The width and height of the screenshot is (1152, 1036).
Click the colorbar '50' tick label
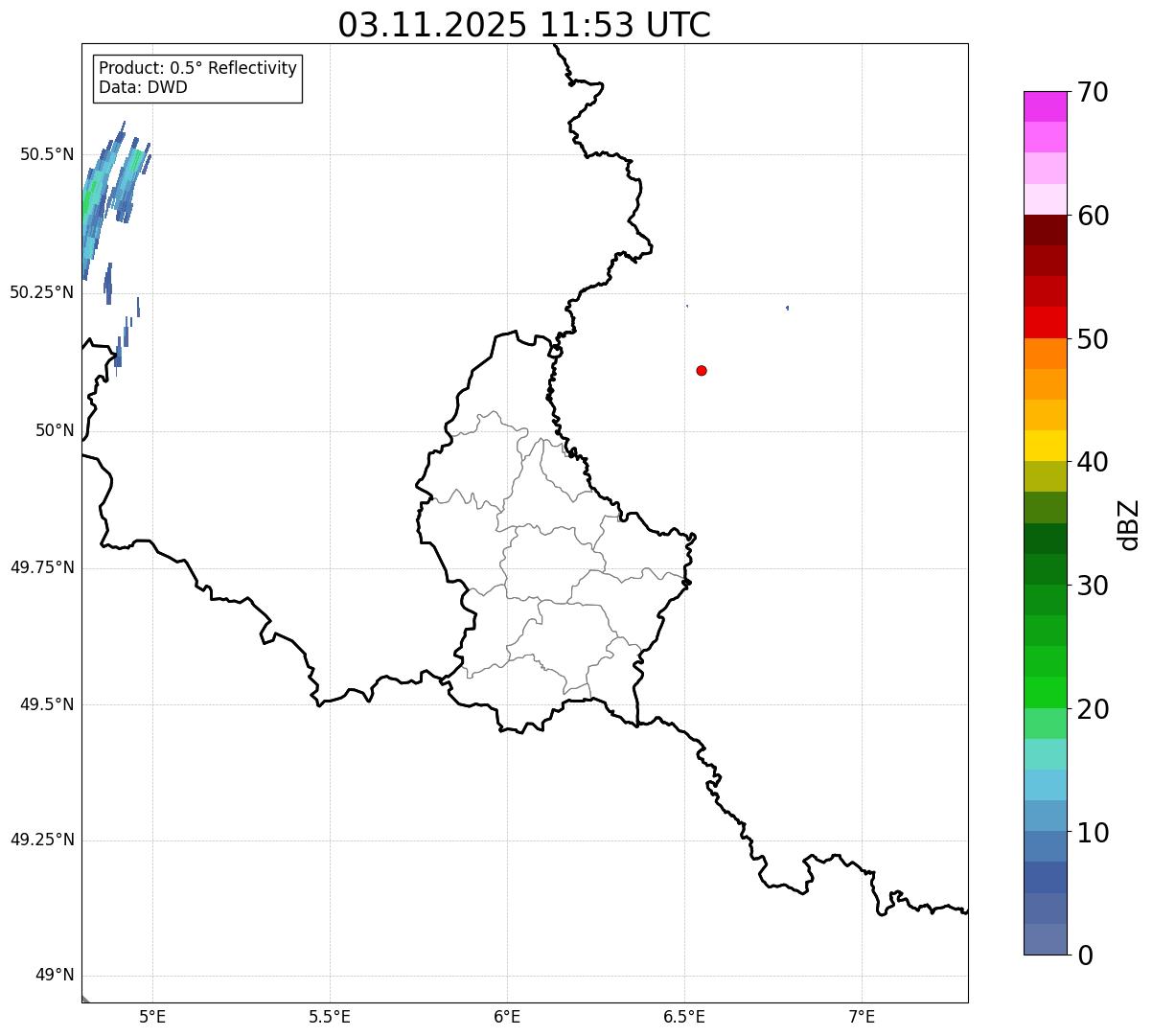[1093, 339]
